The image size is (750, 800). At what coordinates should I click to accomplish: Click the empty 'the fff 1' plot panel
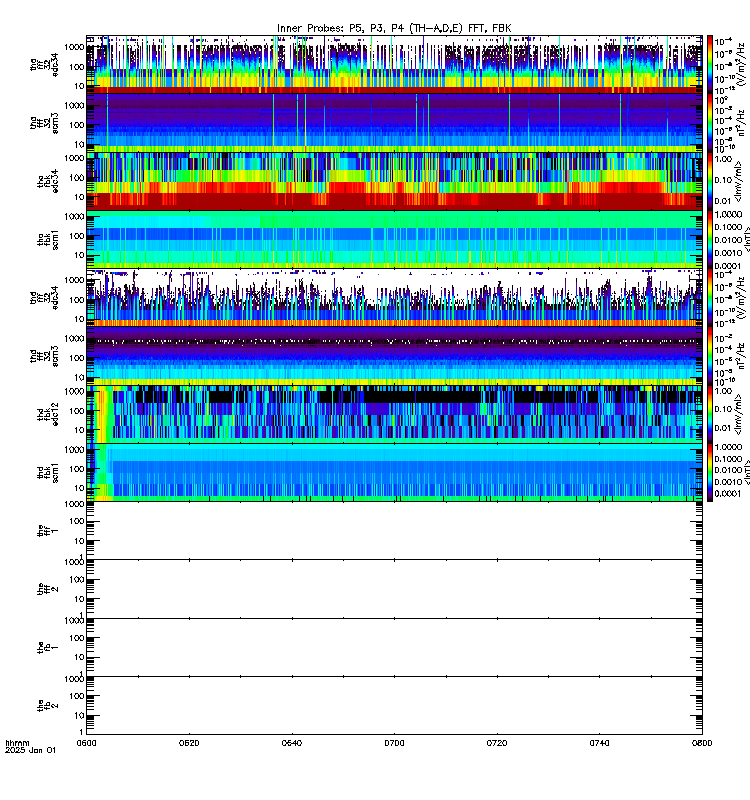pos(394,531)
